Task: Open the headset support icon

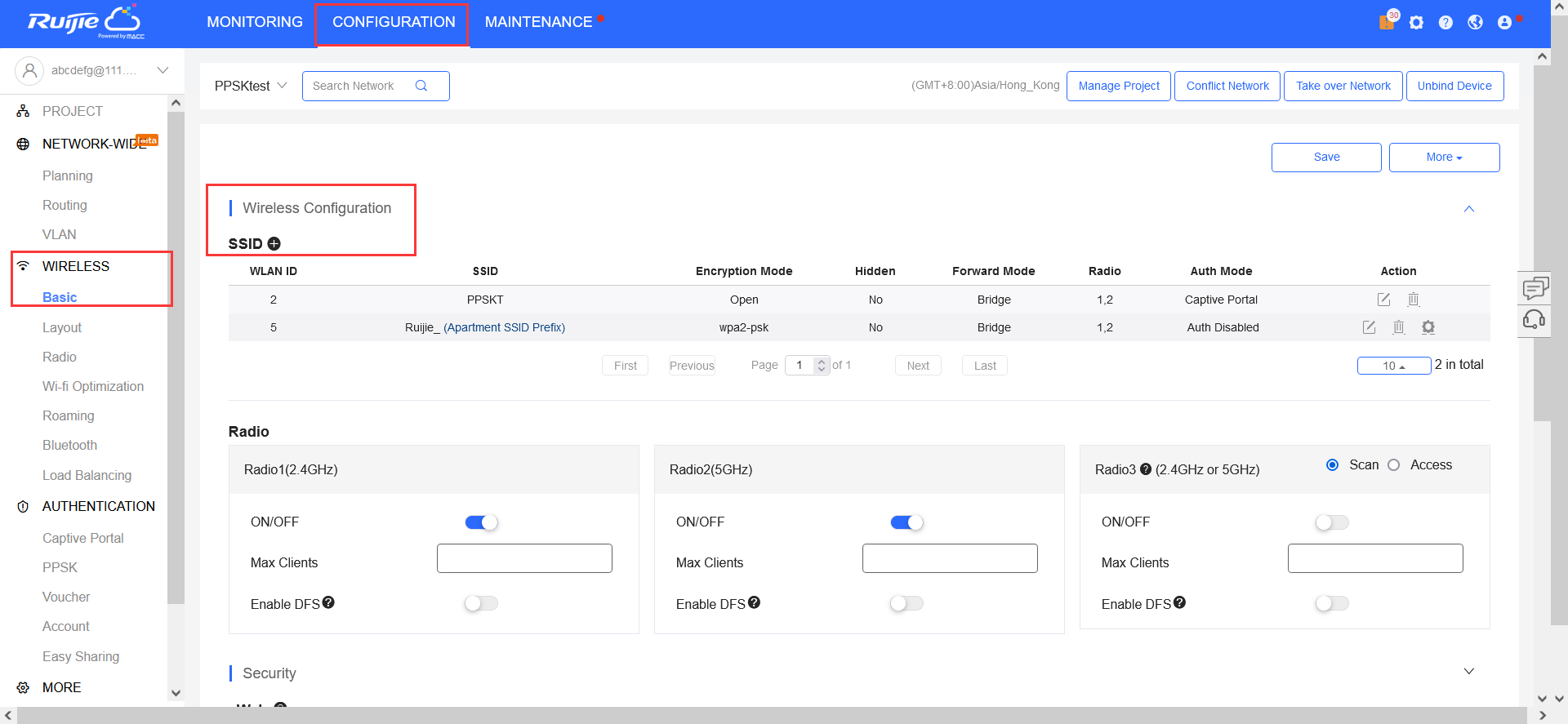Action: [1534, 319]
